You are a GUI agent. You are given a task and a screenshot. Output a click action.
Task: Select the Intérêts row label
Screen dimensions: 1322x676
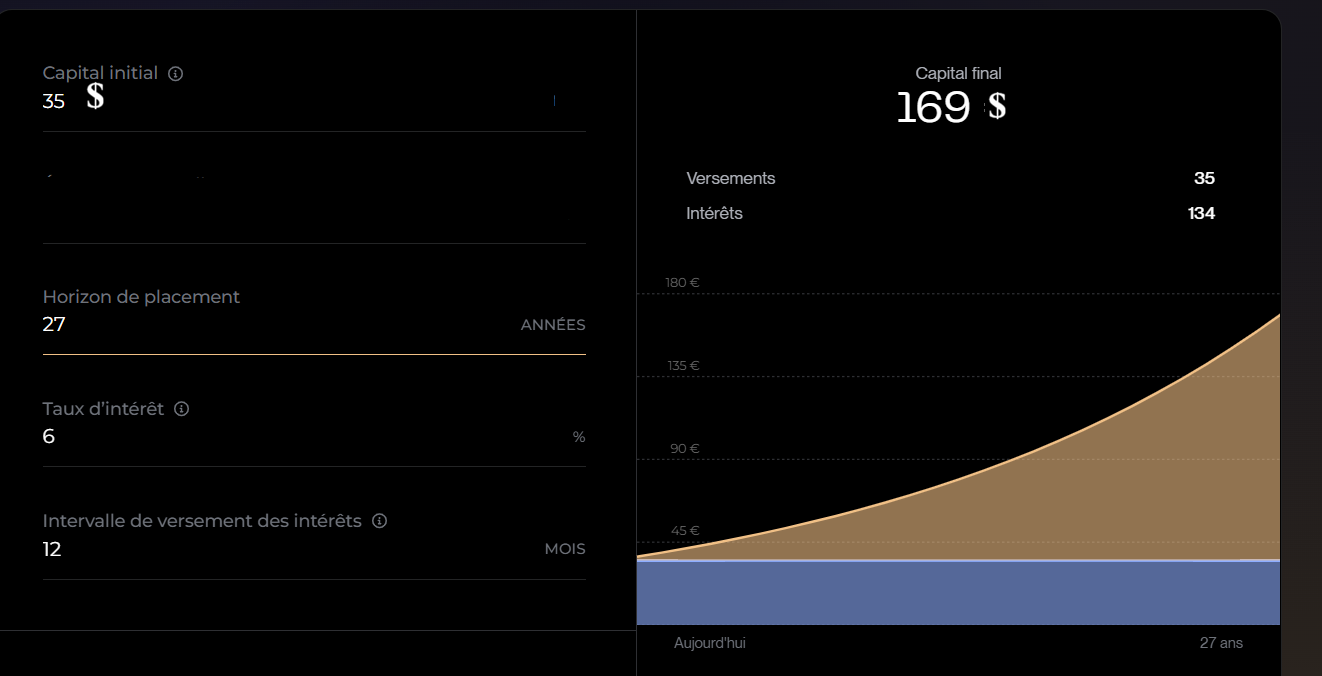(714, 213)
